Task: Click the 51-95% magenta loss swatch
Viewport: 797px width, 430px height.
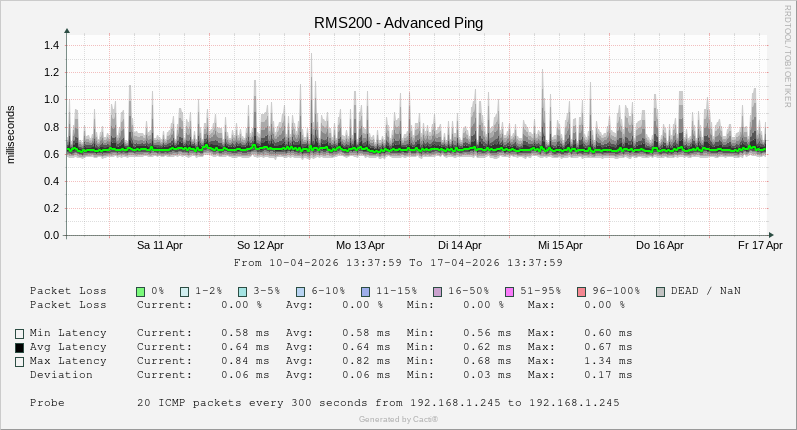Action: (x=509, y=291)
